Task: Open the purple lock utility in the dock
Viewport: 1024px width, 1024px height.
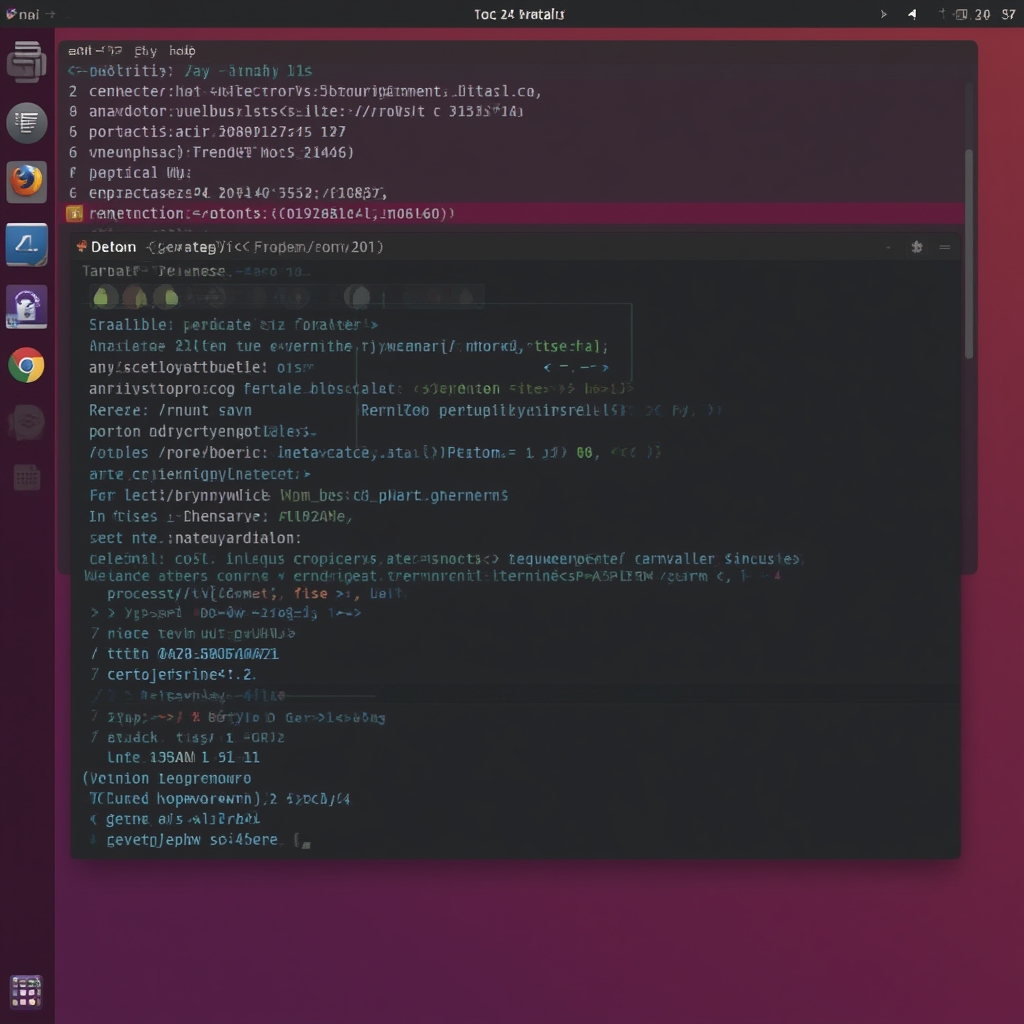Action: (27, 306)
